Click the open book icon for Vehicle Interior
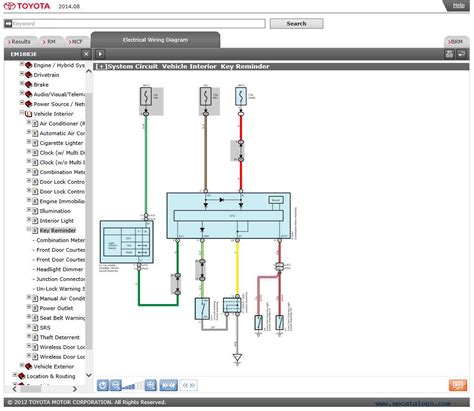Viewport: 474px width, 411px height. 29,114
